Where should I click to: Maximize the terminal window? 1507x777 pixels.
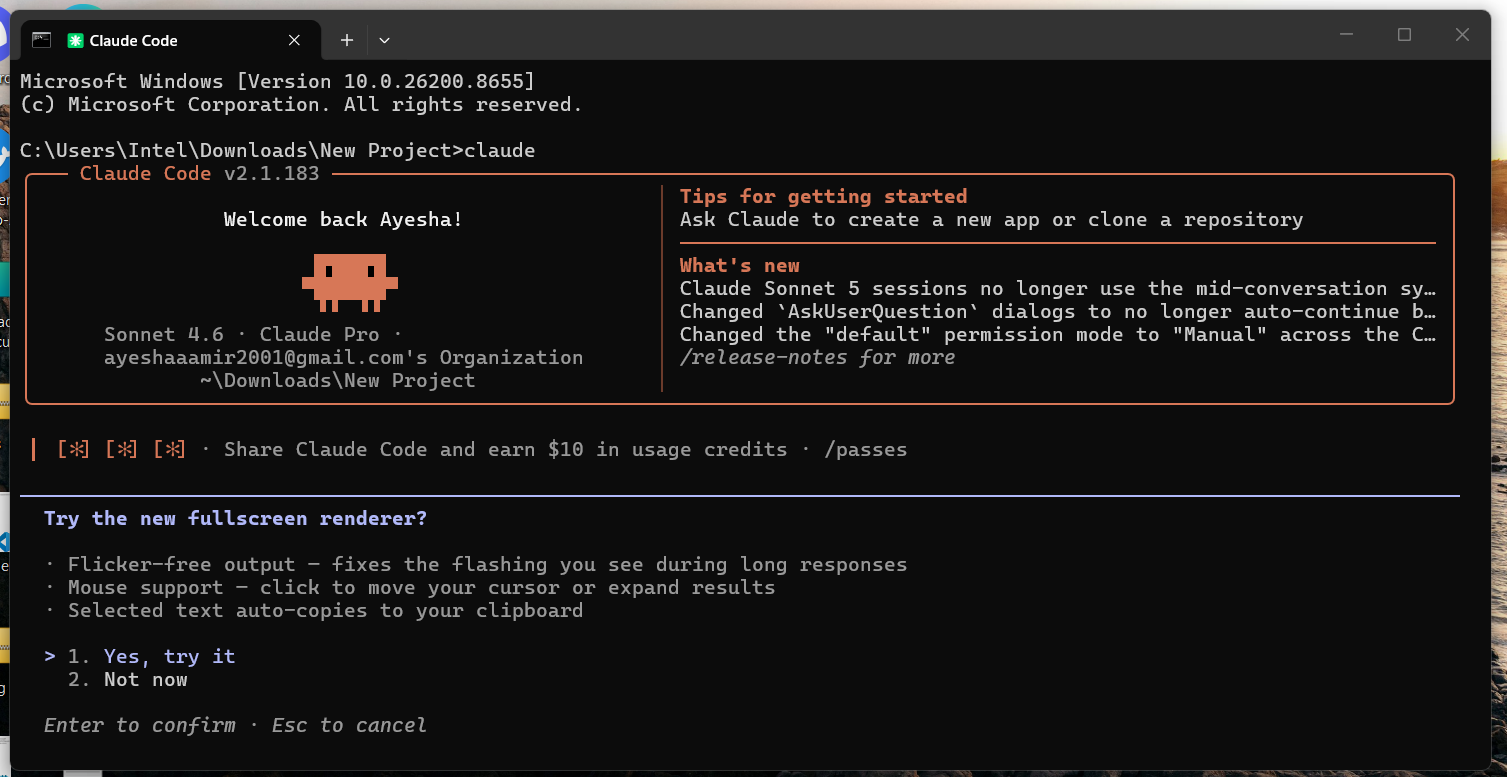pyautogui.click(x=1404, y=35)
